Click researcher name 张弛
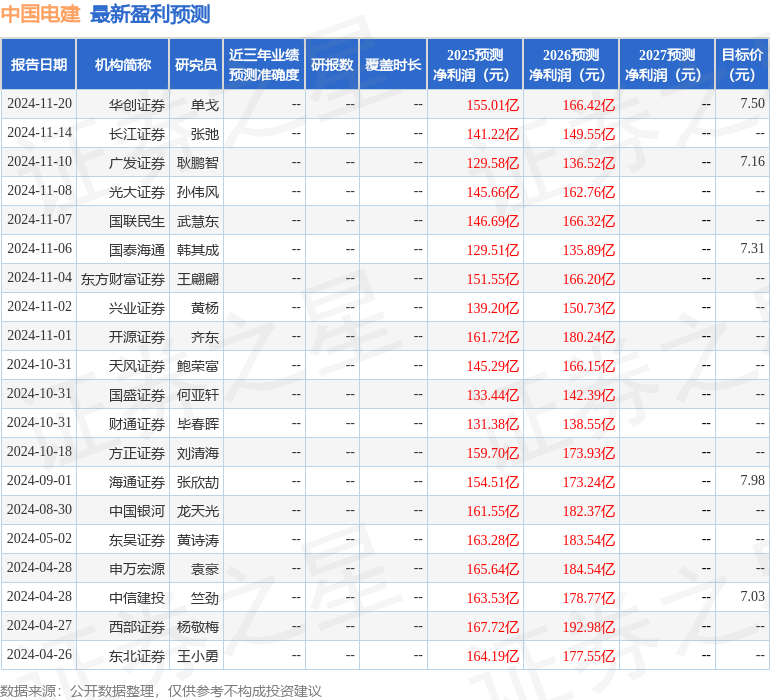Screen dimensions: 770x700 [x=205, y=134]
